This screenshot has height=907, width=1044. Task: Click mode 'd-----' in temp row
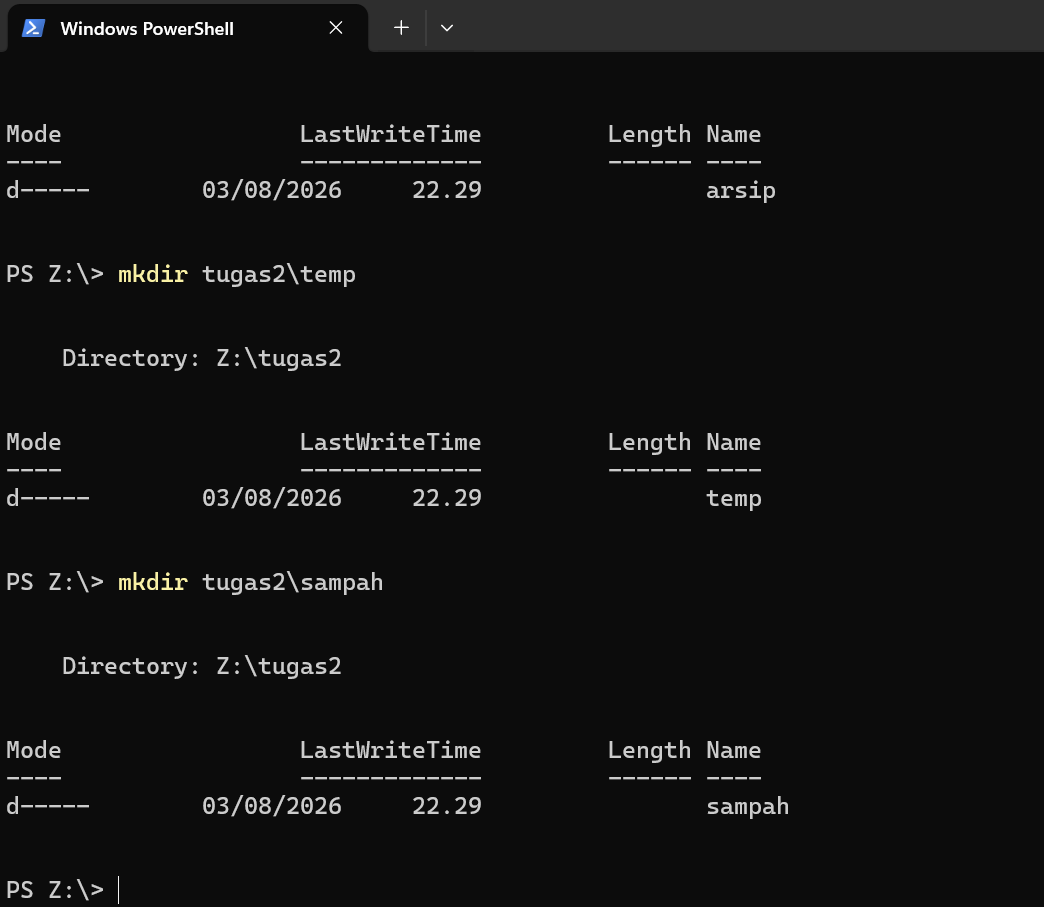click(47, 498)
